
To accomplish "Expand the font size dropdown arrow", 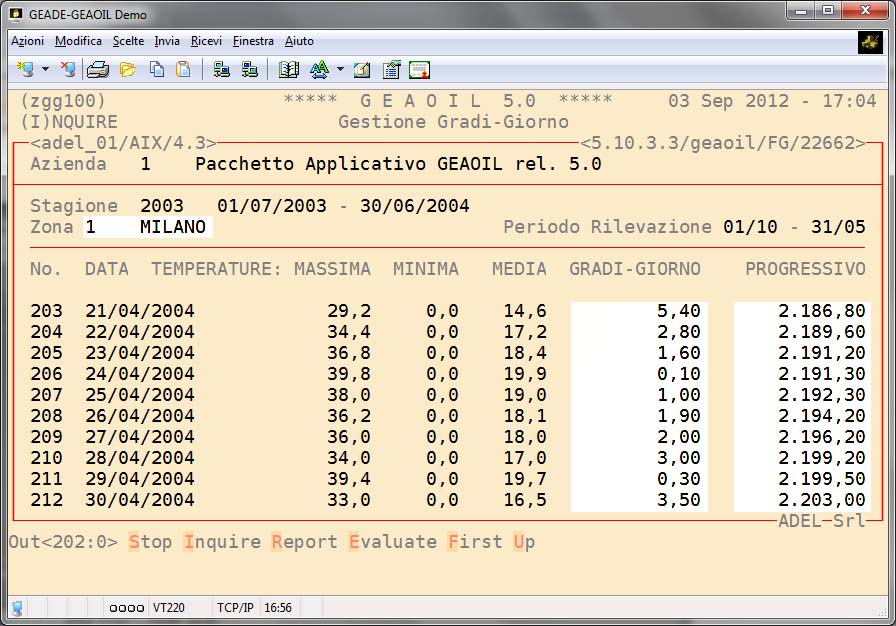I will click(x=340, y=70).
